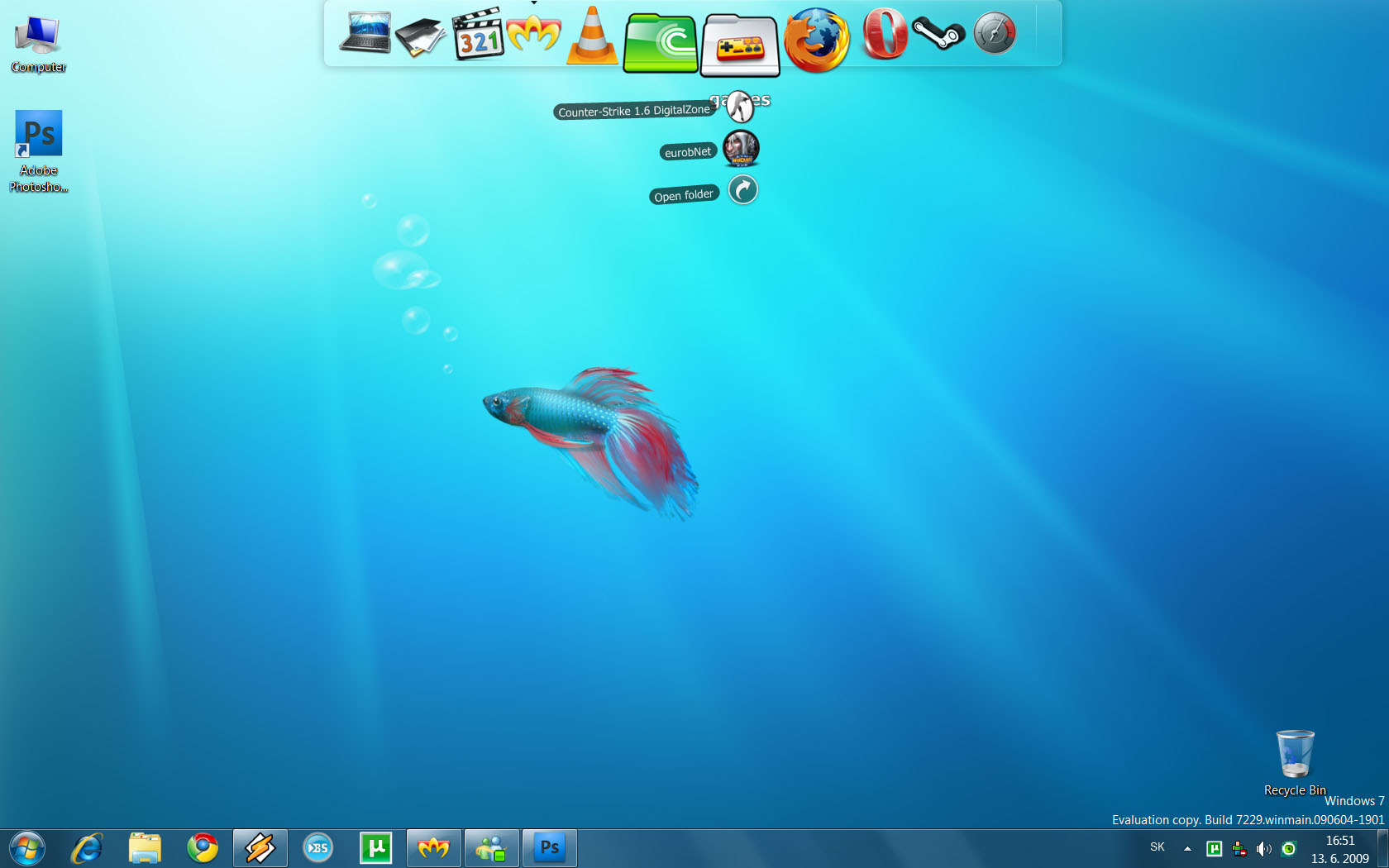The width and height of the screenshot is (1389, 868).
Task: Open the volume control in tray
Action: click(x=1264, y=848)
